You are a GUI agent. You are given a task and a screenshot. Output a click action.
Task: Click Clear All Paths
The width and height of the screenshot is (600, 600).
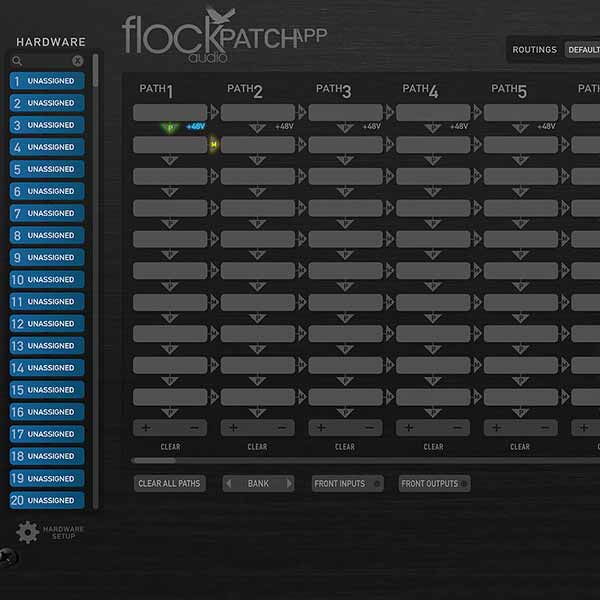tap(170, 484)
